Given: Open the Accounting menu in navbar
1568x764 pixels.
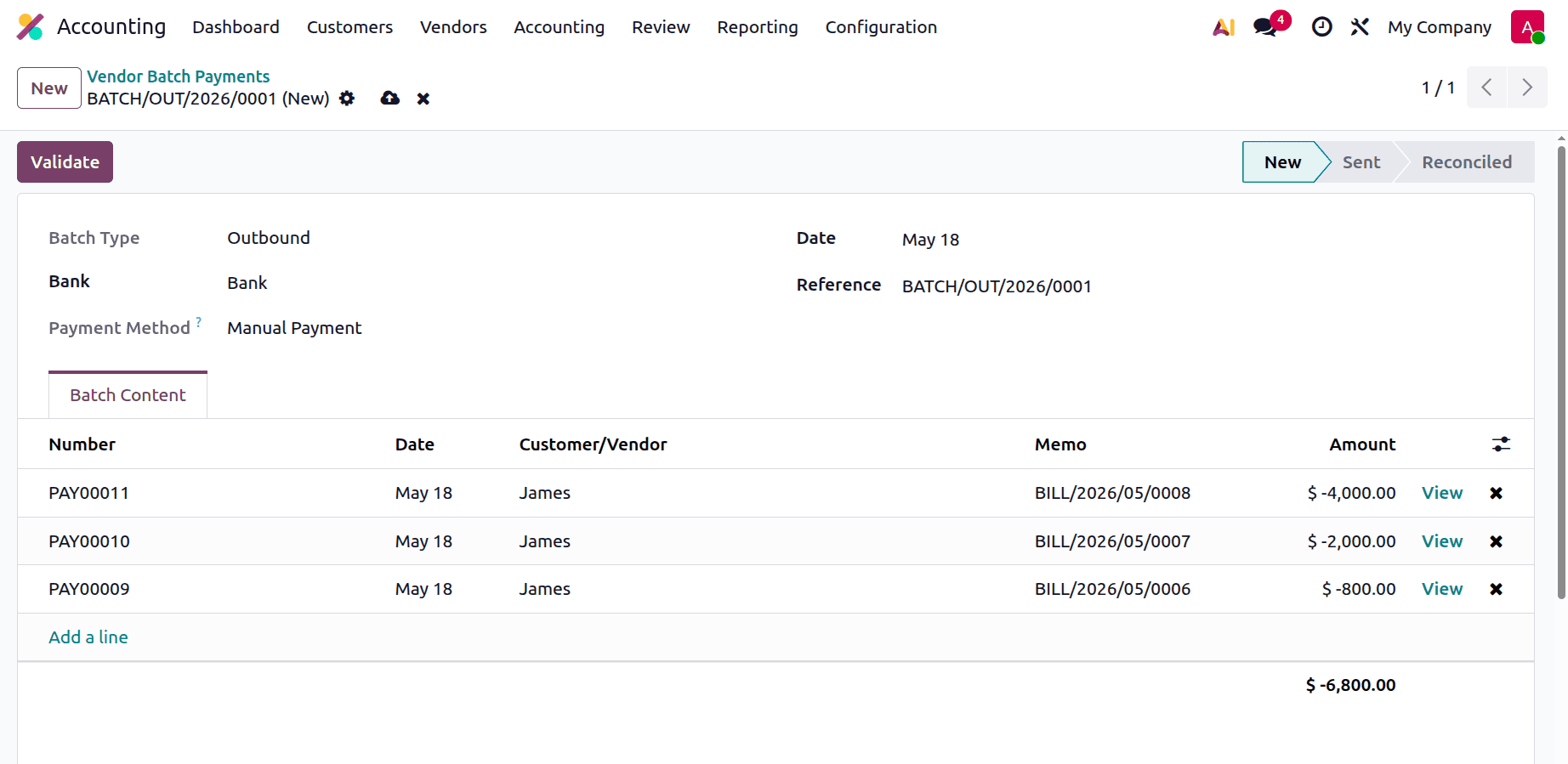Looking at the screenshot, I should coord(559,27).
